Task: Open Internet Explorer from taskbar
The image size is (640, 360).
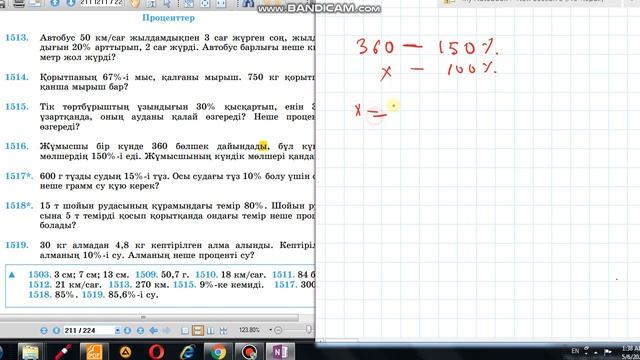Action: point(187,351)
